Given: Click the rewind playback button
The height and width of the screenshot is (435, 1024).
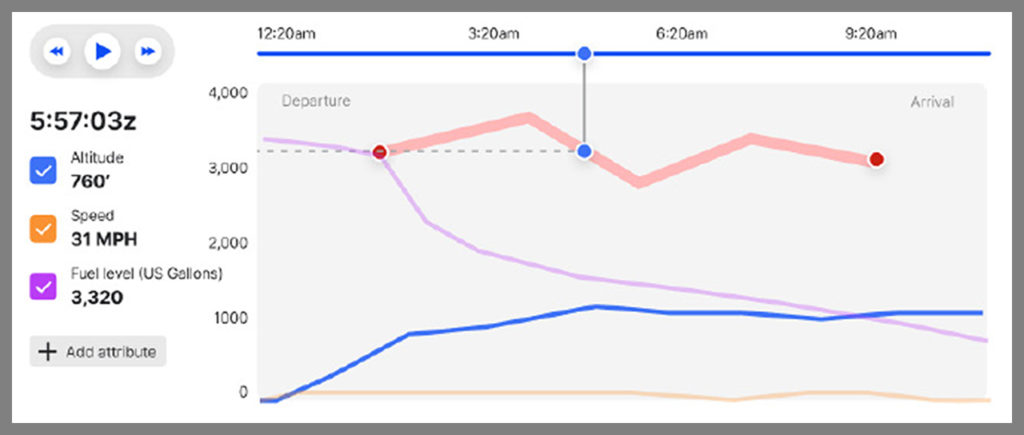Looking at the screenshot, I should (x=57, y=51).
